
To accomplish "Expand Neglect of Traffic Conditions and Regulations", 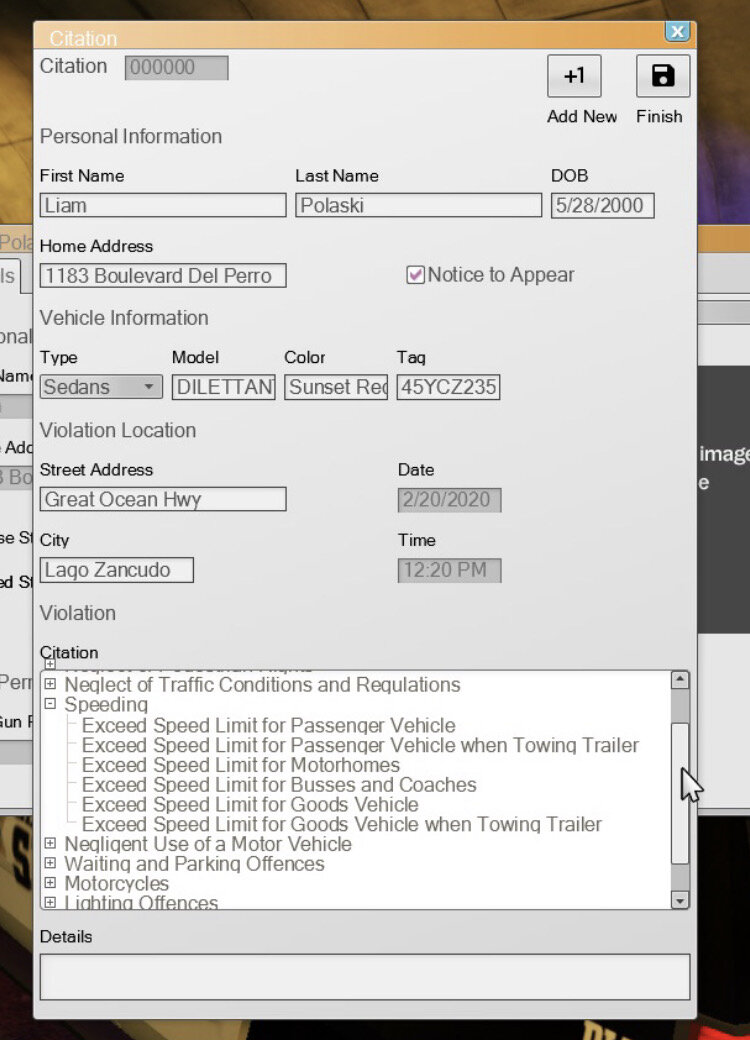I will [50, 685].
